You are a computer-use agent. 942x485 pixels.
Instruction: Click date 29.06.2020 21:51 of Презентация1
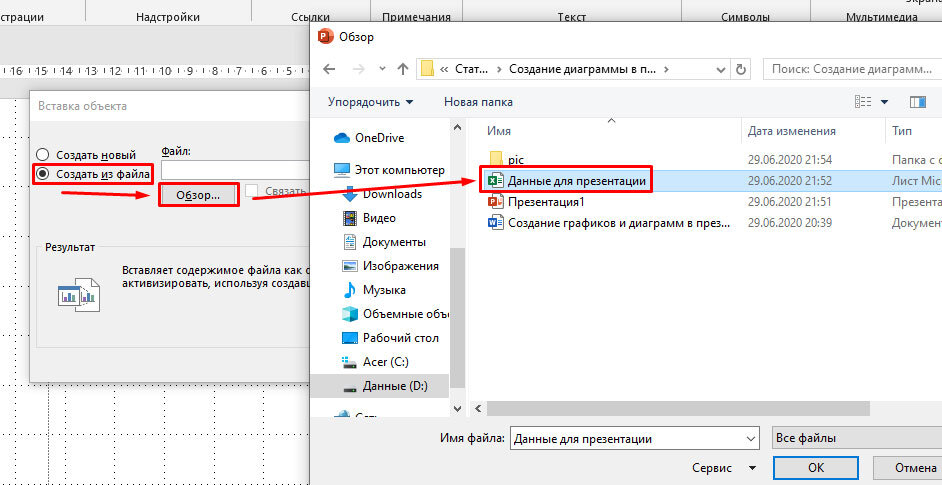click(x=789, y=201)
